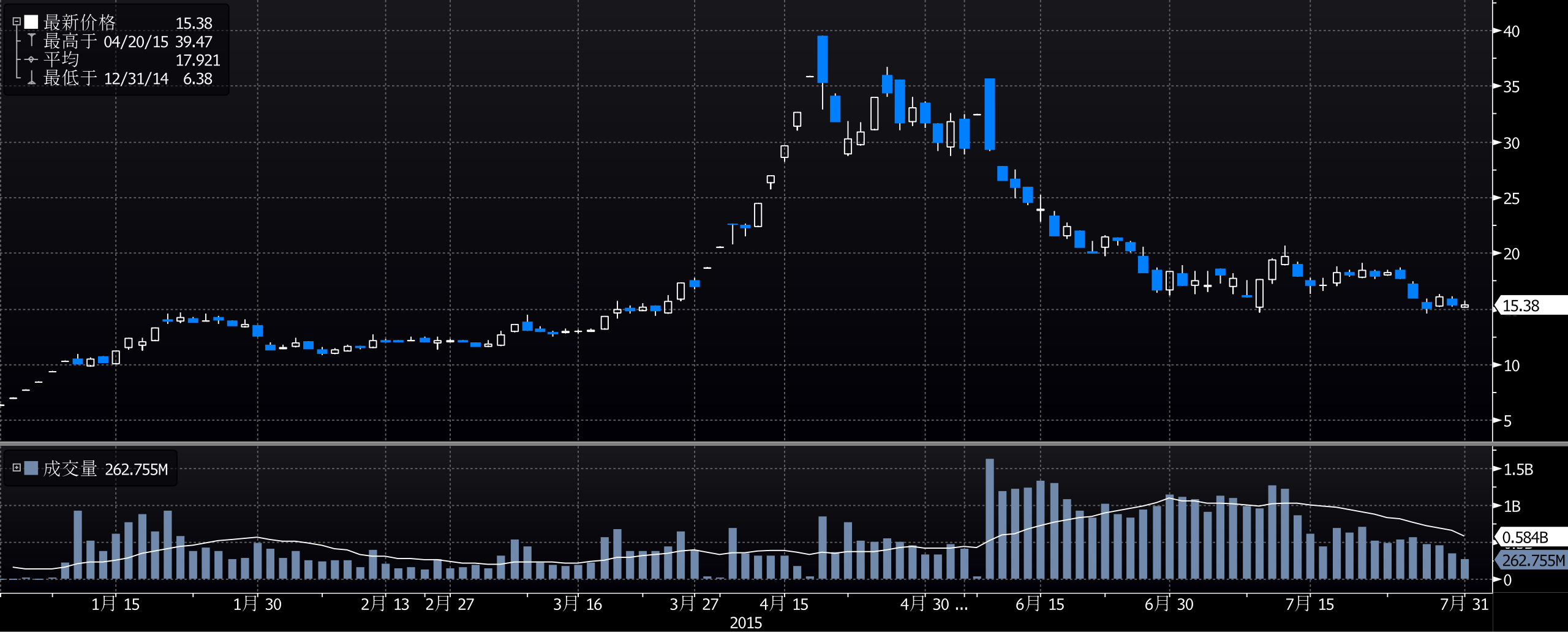This screenshot has width=1568, height=632.
Task: Click the 10 price axis label
Action: point(1511,366)
